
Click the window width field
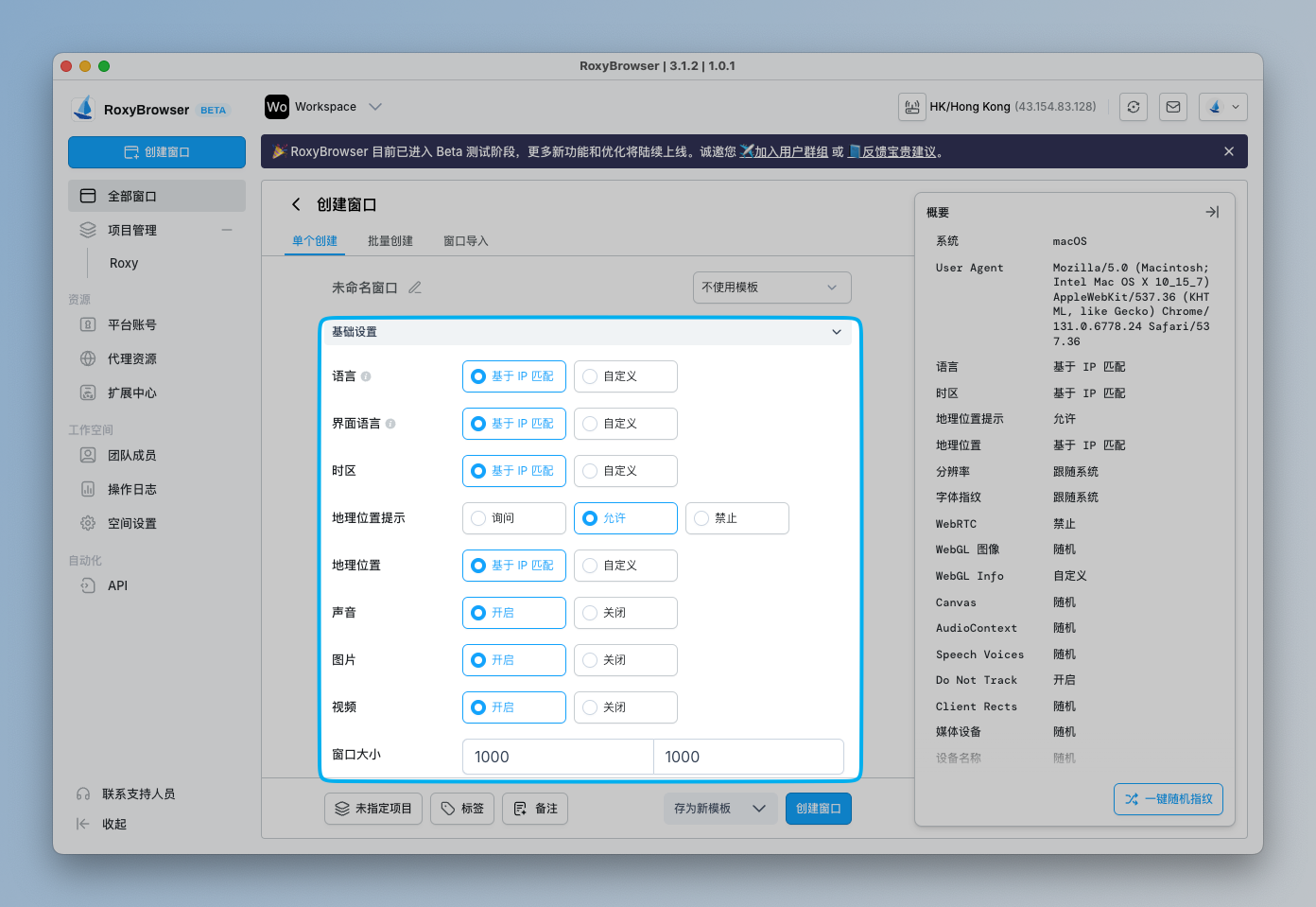point(558,757)
